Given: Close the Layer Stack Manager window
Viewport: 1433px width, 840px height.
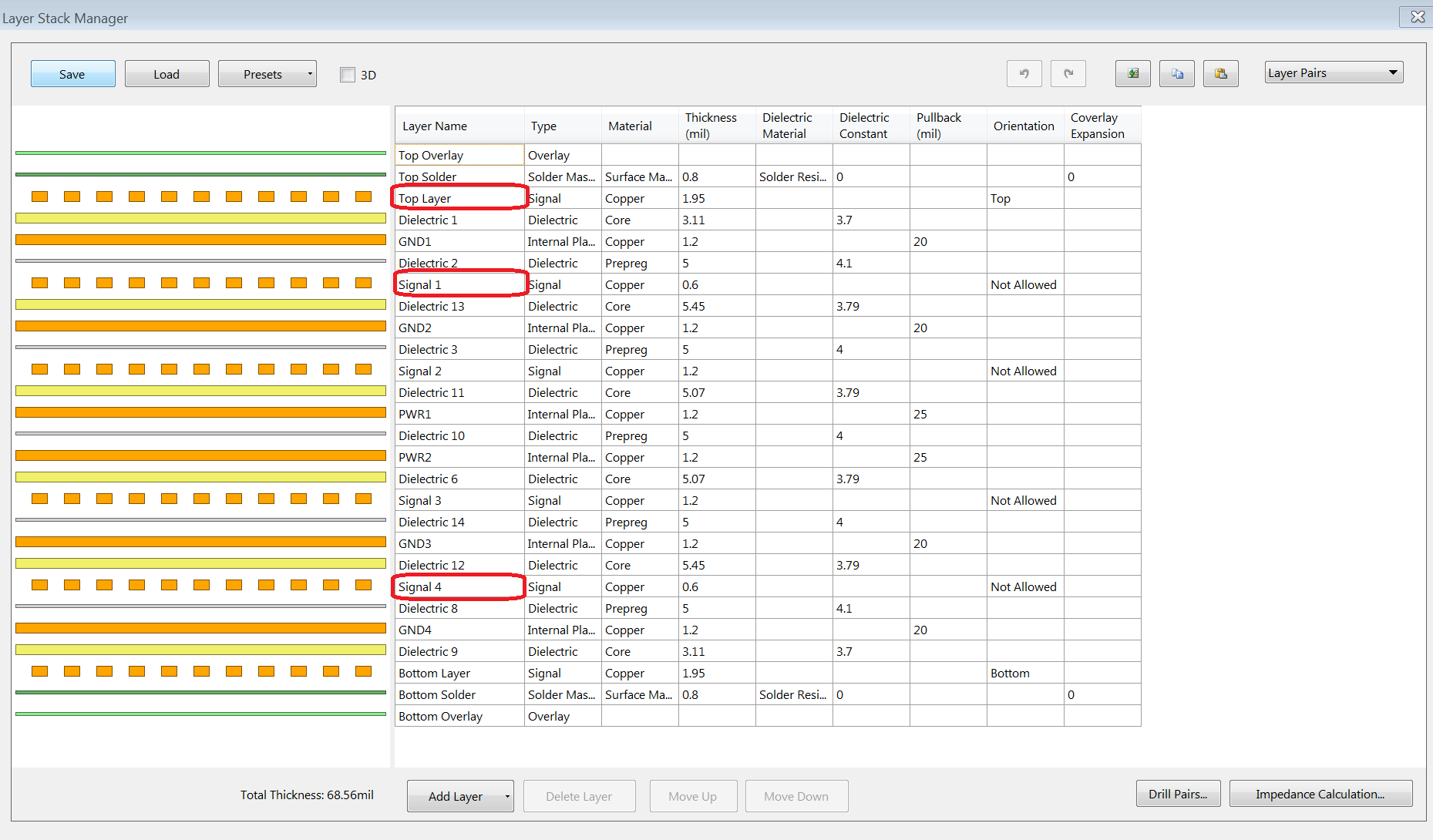Looking at the screenshot, I should point(1417,17).
